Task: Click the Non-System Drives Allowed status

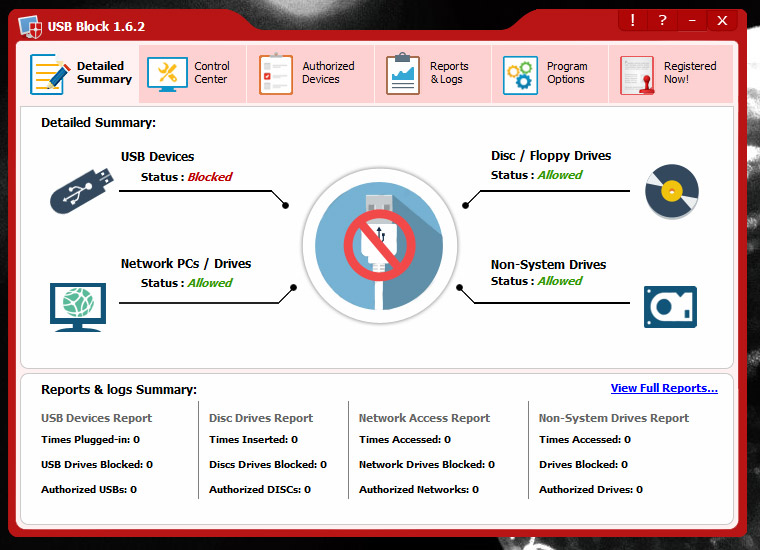Action: click(x=560, y=281)
